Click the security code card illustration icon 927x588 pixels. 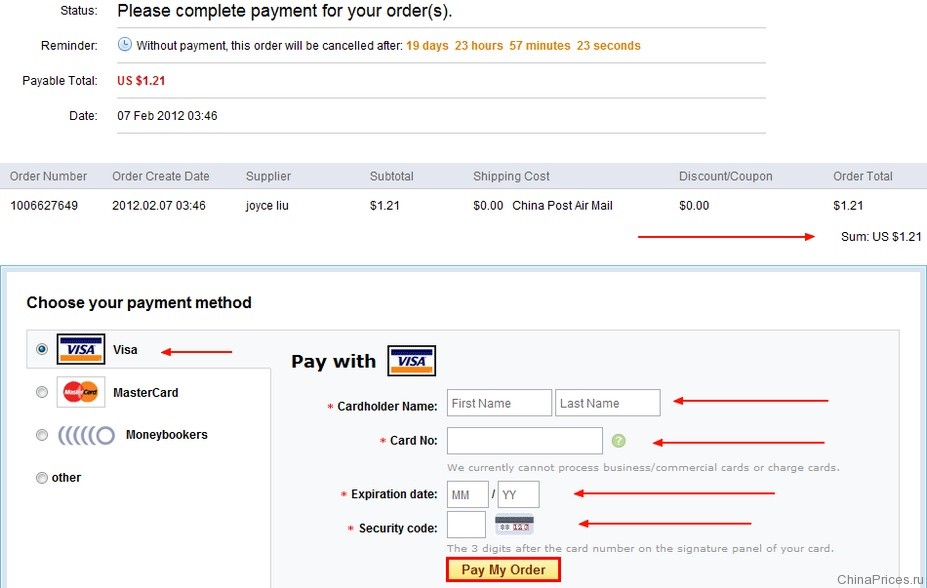tap(514, 524)
